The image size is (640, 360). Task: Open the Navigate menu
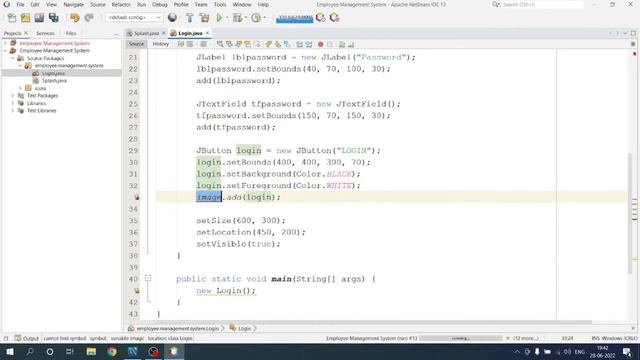point(73,4)
